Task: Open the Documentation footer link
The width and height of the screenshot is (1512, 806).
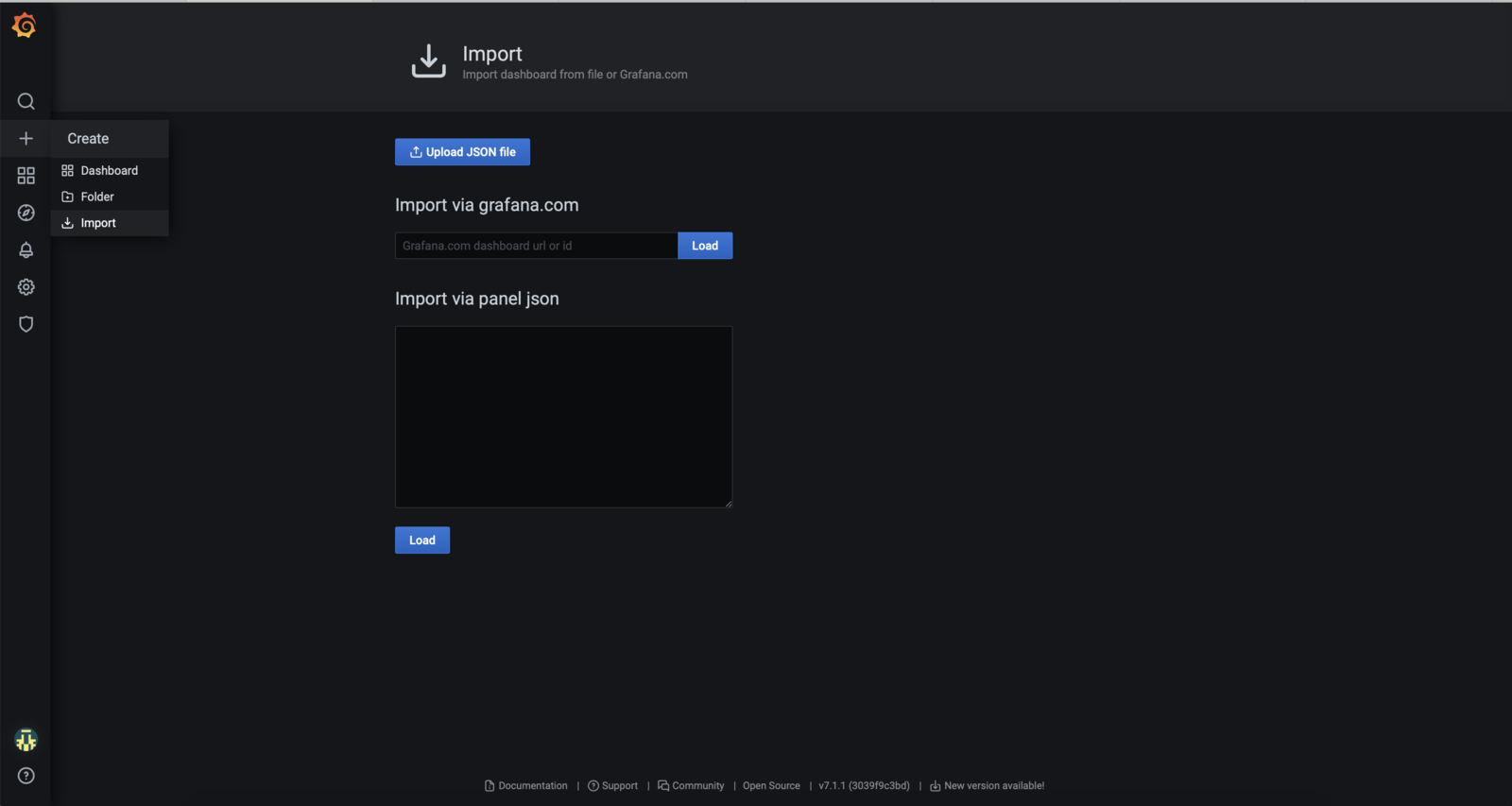Action: coord(526,786)
